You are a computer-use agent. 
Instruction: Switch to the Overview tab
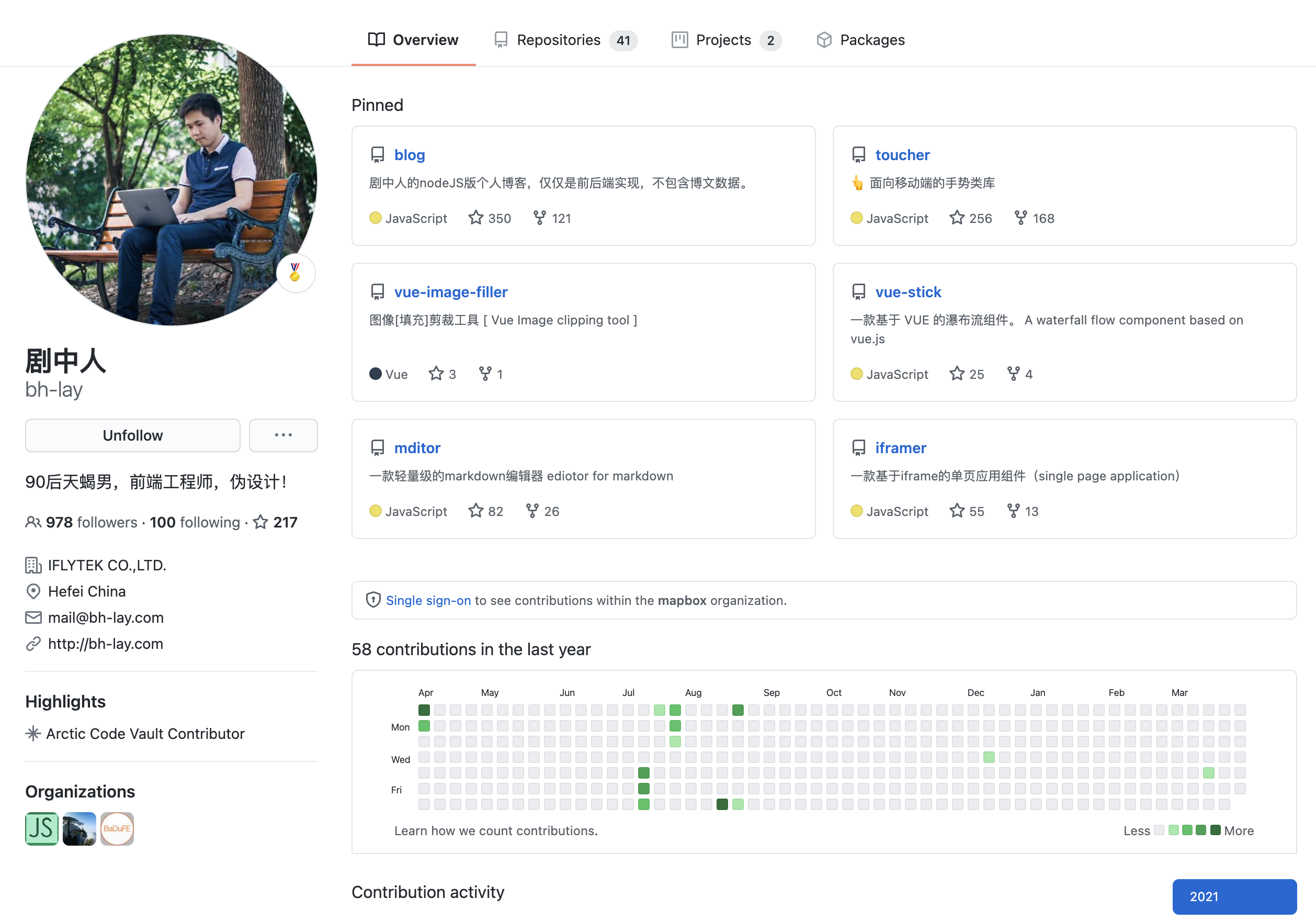pyautogui.click(x=413, y=40)
